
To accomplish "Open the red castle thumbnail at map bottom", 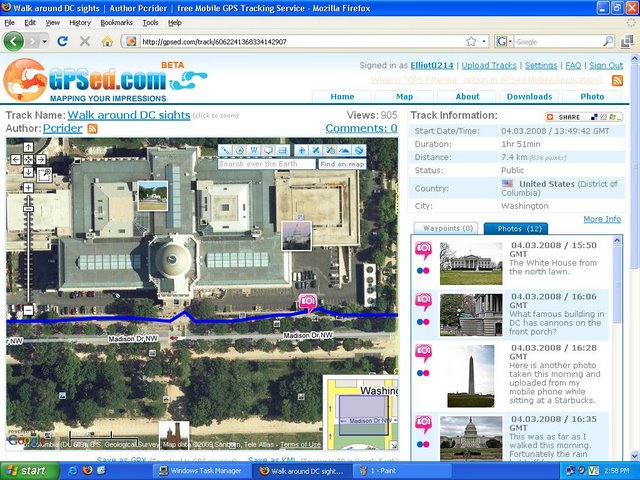I will (174, 436).
